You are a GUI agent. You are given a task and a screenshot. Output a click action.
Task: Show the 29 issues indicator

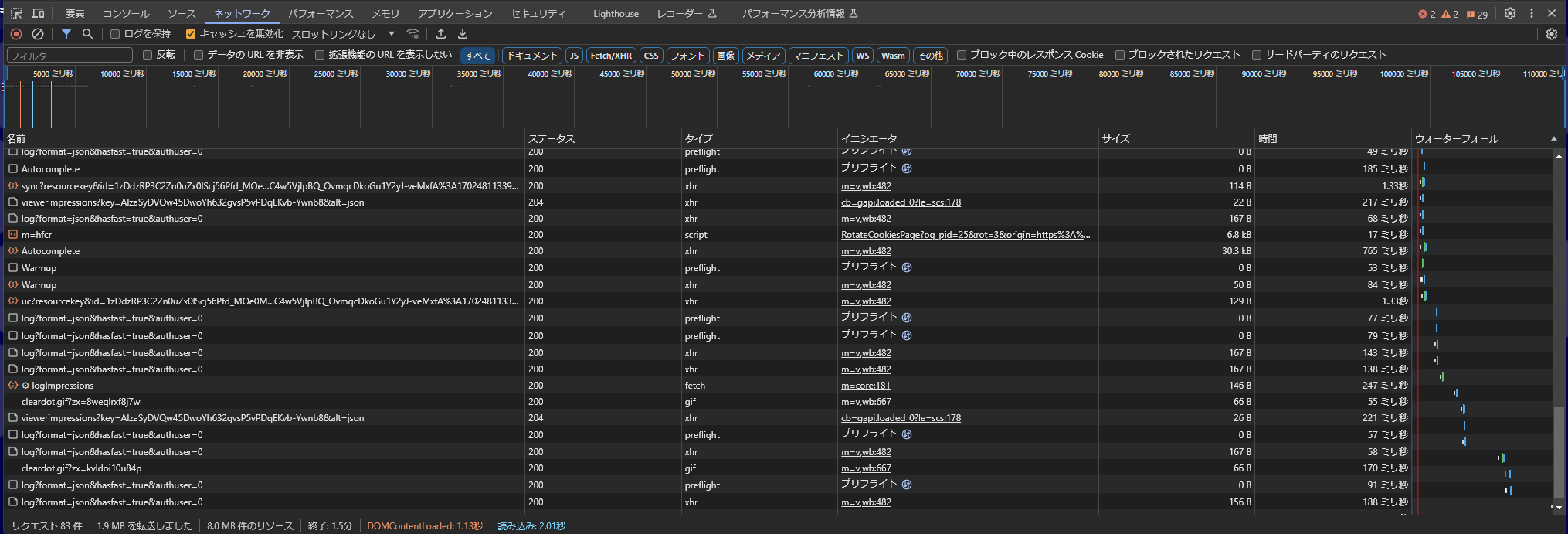pos(1477,14)
